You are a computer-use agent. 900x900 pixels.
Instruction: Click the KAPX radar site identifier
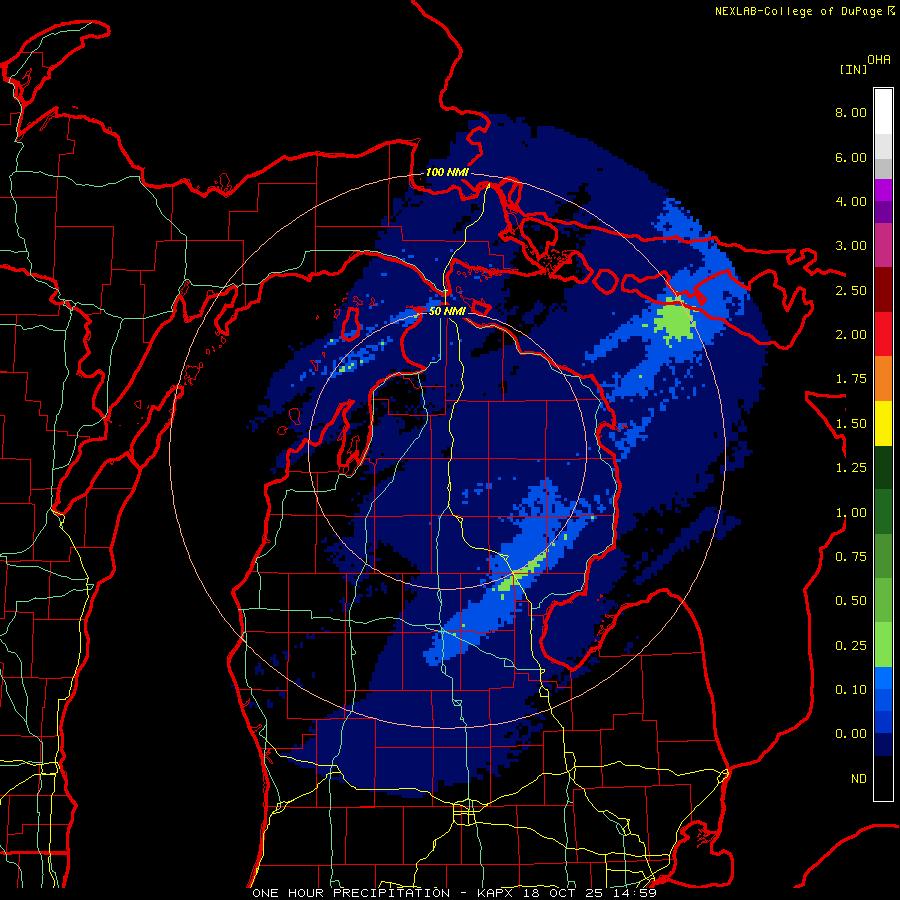click(497, 893)
